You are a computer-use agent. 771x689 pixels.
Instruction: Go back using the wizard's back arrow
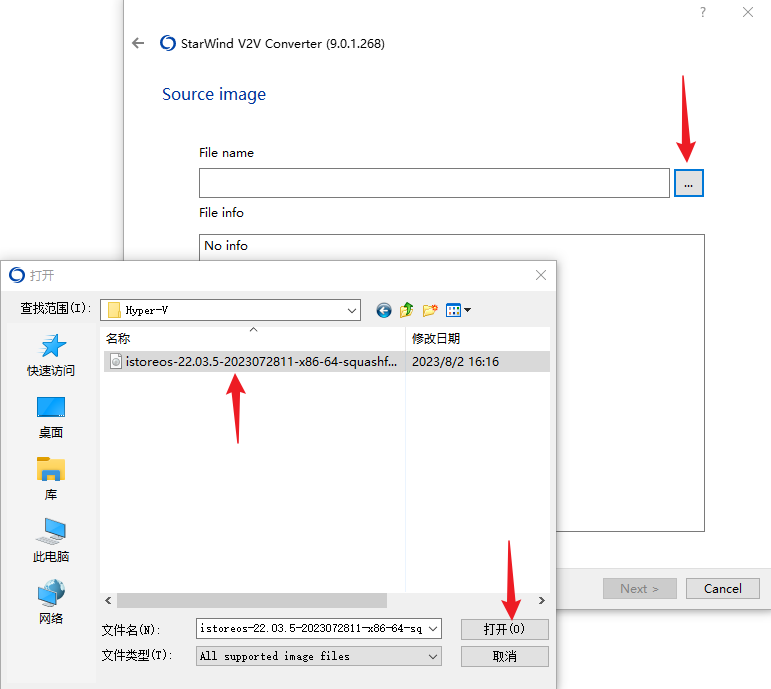[138, 43]
